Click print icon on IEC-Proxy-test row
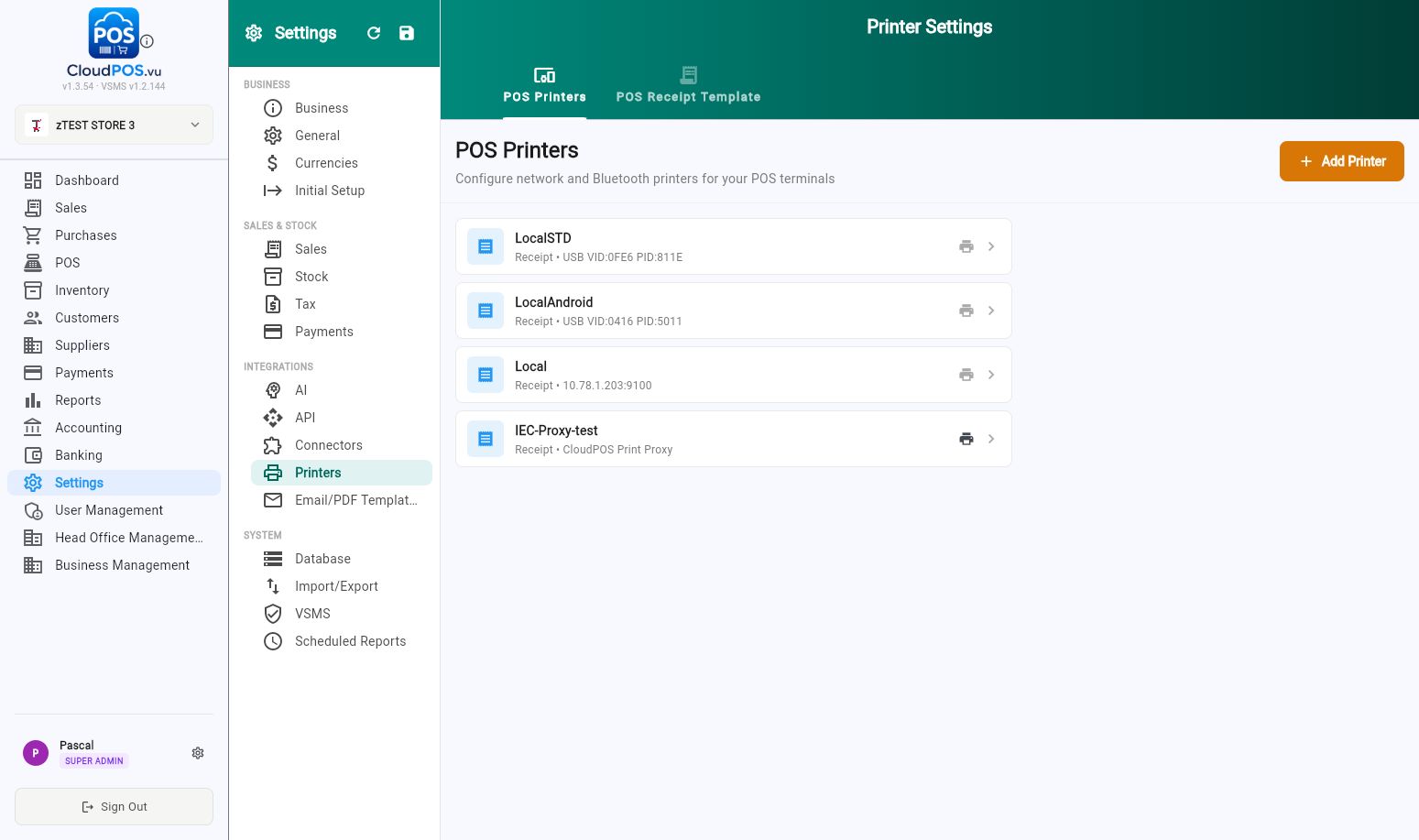 pos(966,439)
